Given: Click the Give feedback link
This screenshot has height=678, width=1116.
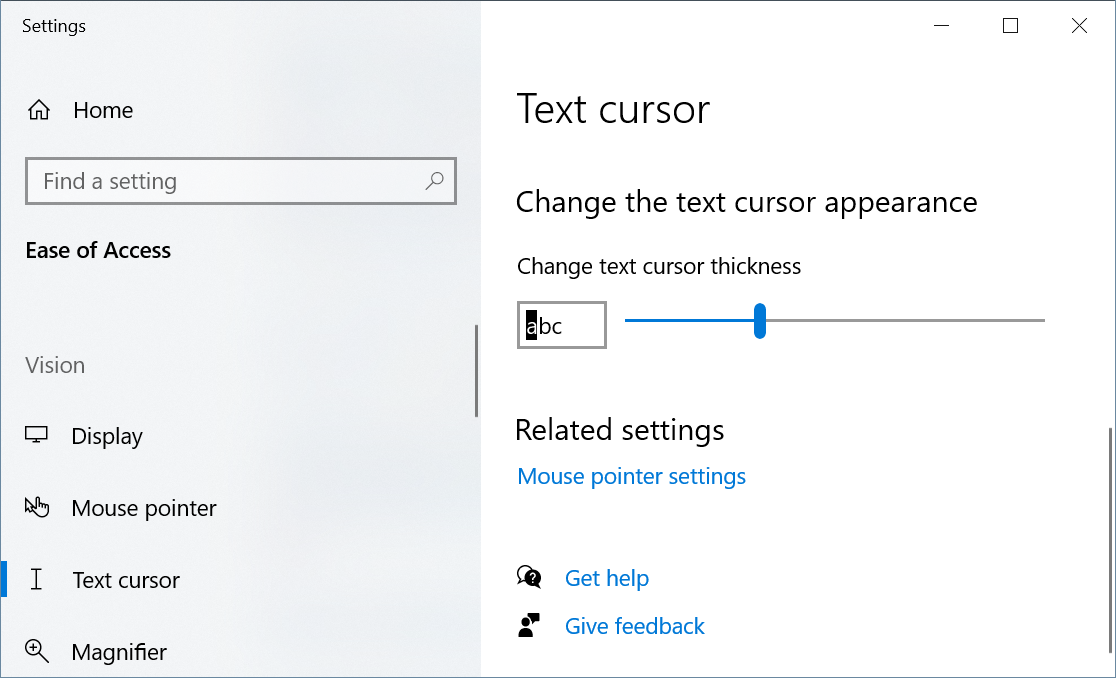Looking at the screenshot, I should pos(634,626).
